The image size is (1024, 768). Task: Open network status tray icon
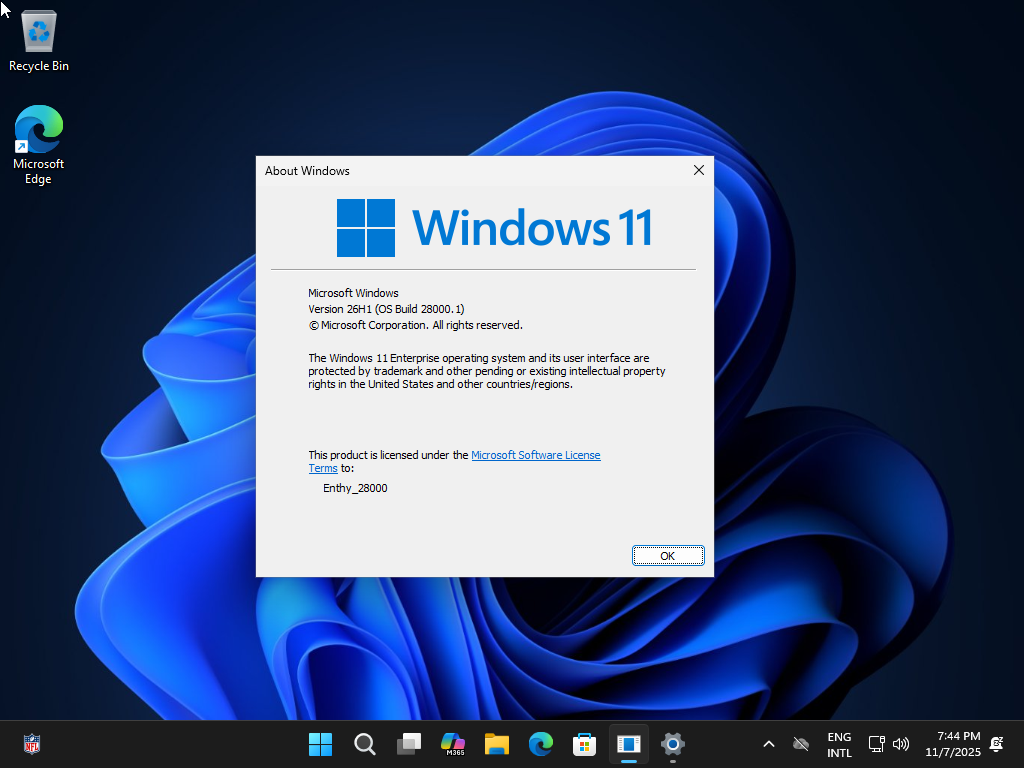pyautogui.click(x=876, y=744)
